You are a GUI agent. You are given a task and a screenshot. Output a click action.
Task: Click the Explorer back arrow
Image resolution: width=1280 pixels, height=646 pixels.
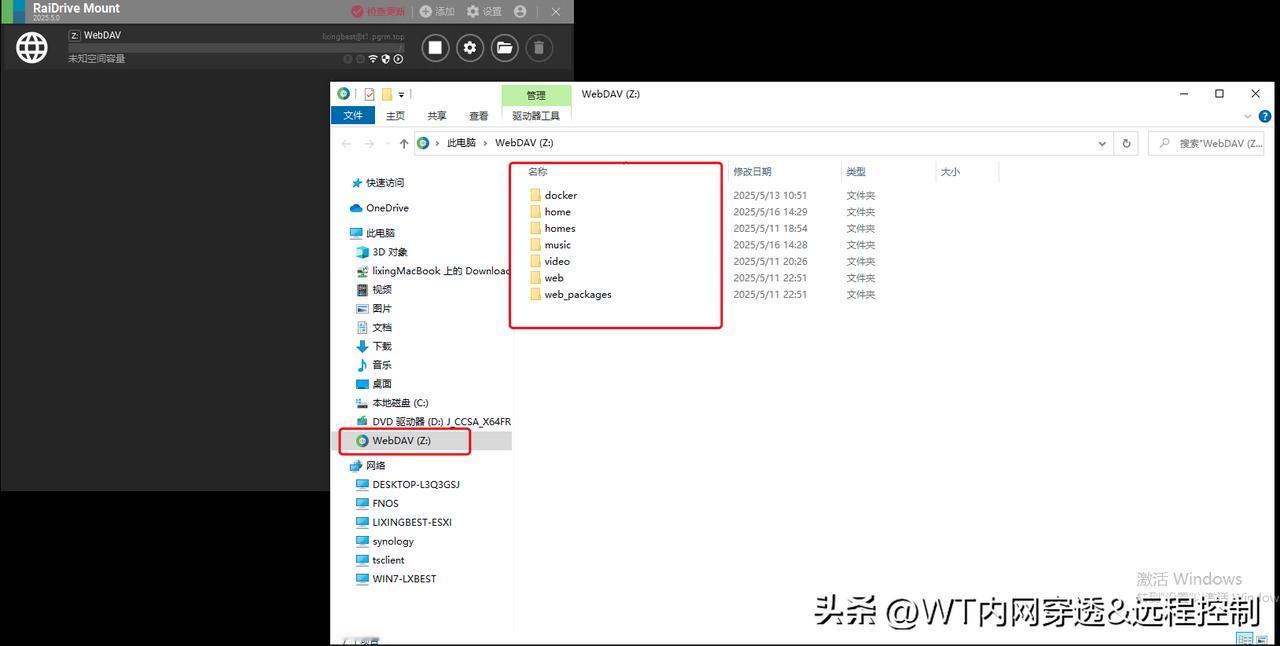346,143
